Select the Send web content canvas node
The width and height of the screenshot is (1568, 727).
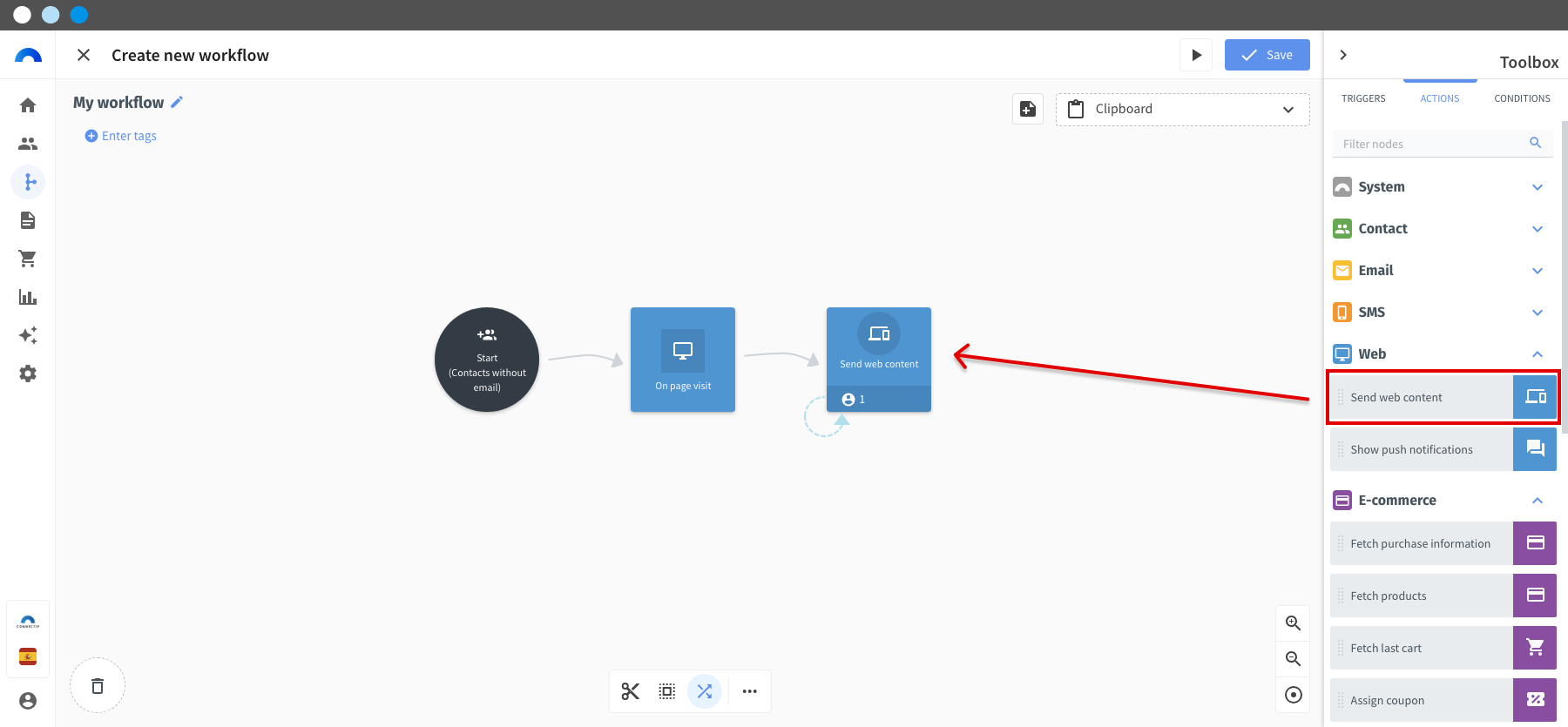click(x=879, y=360)
